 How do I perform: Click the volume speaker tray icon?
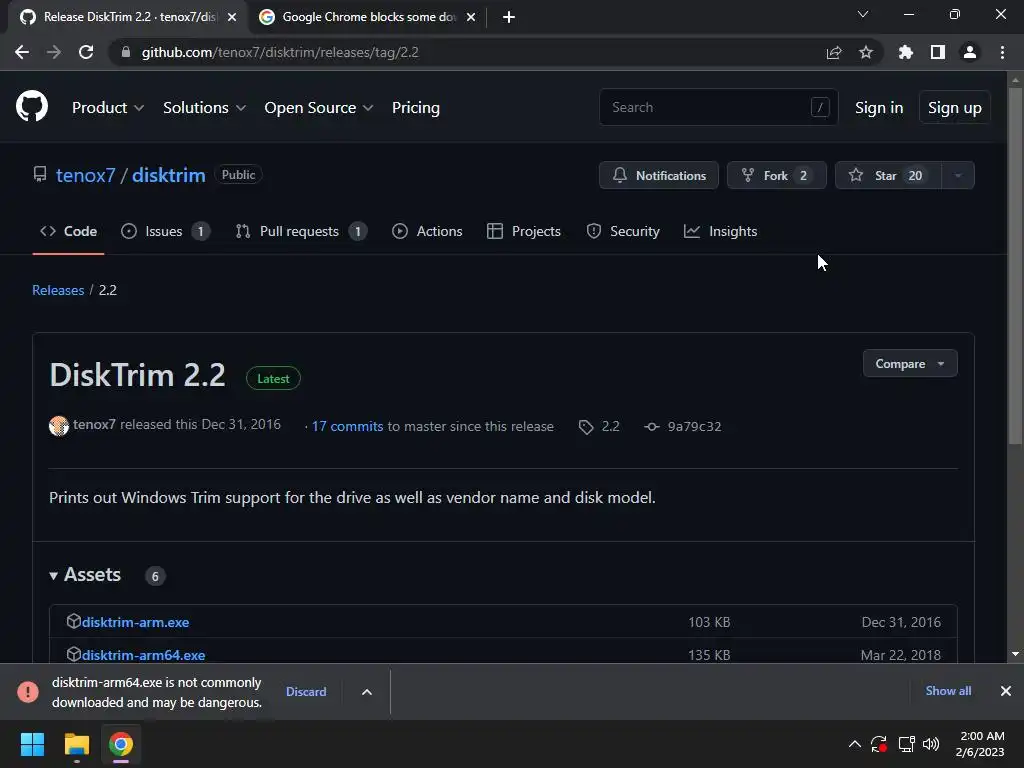(x=931, y=744)
